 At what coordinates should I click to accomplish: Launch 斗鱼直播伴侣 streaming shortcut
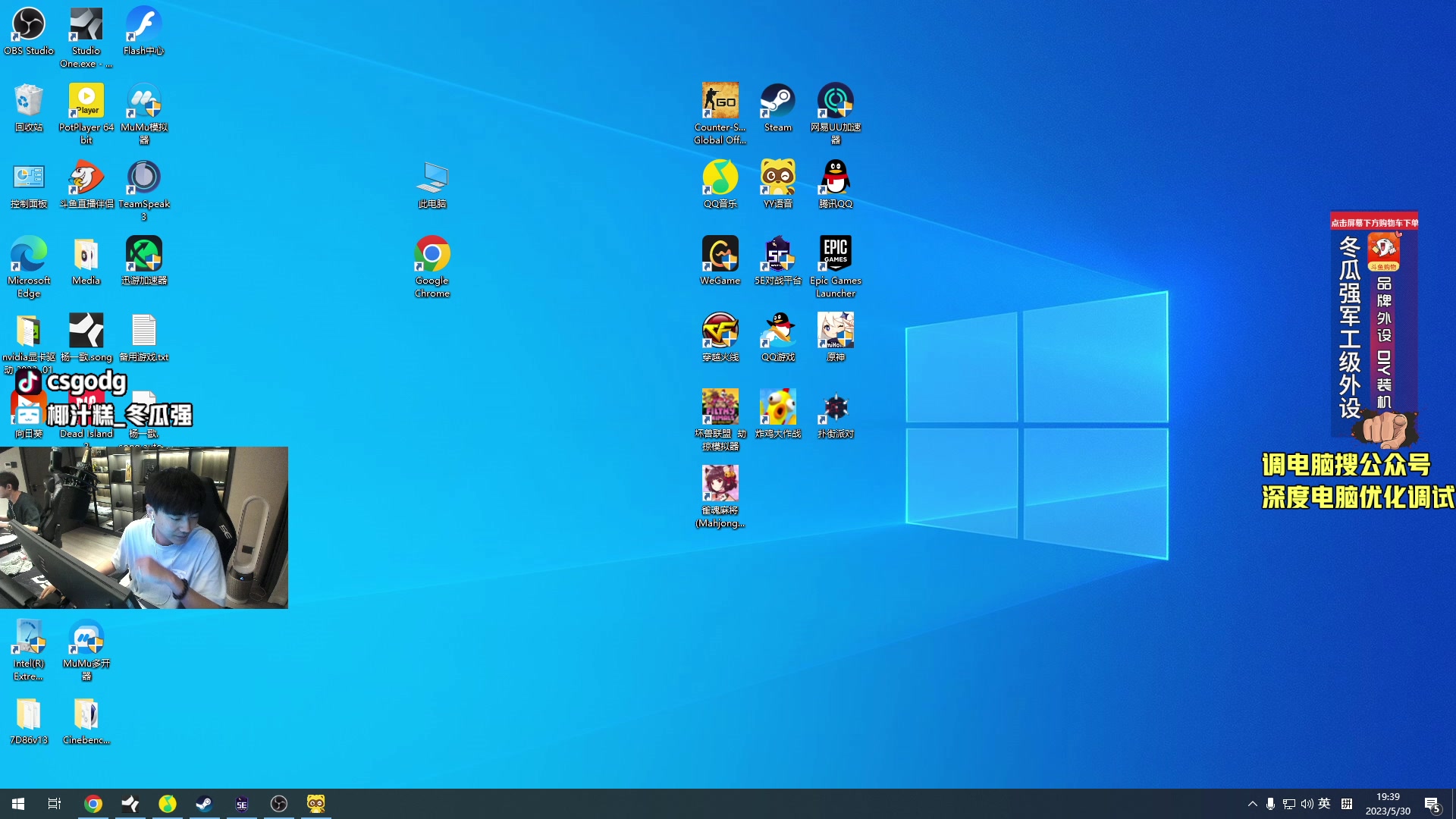(86, 184)
